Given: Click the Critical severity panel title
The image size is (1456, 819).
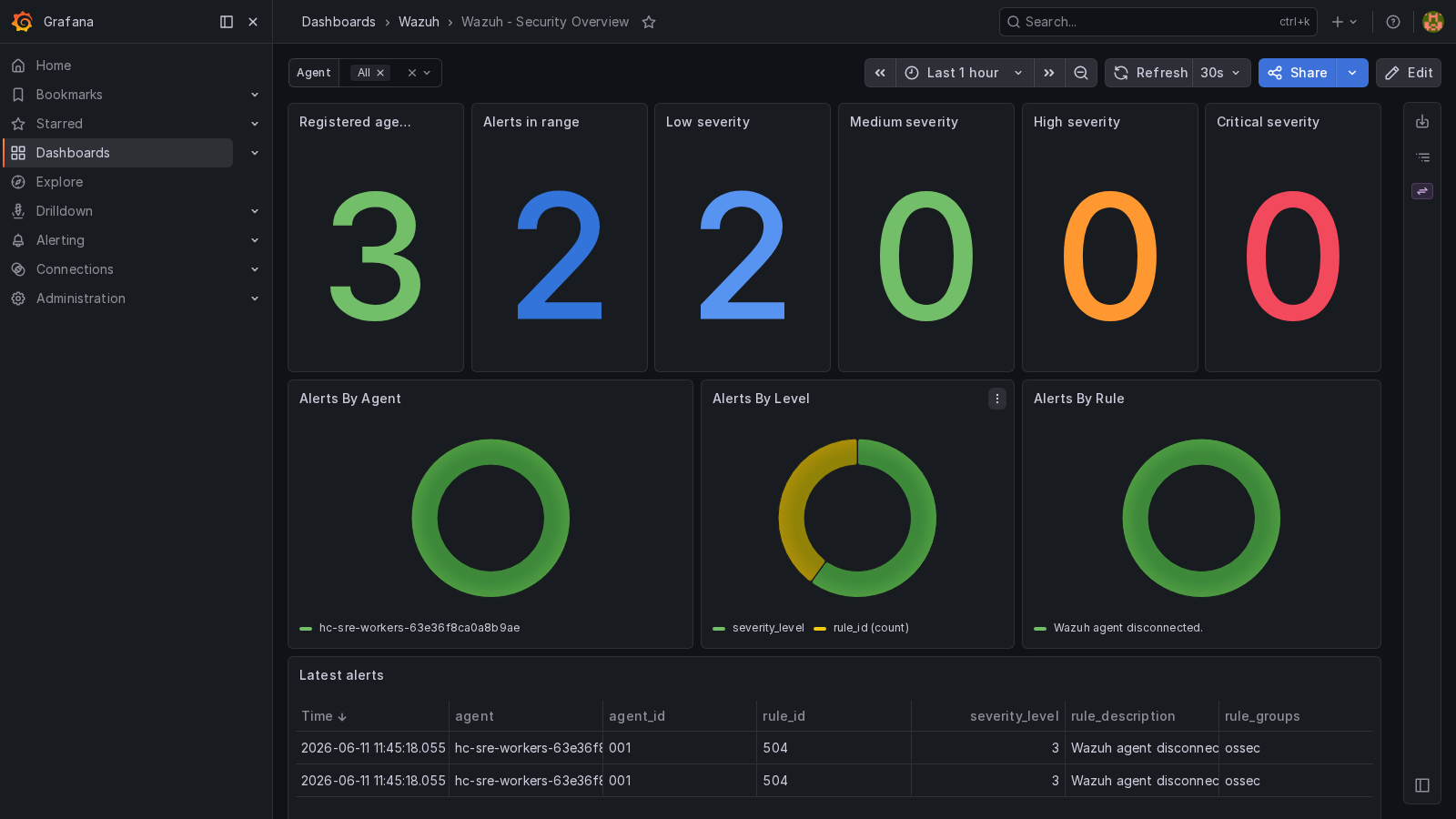Looking at the screenshot, I should (1268, 122).
